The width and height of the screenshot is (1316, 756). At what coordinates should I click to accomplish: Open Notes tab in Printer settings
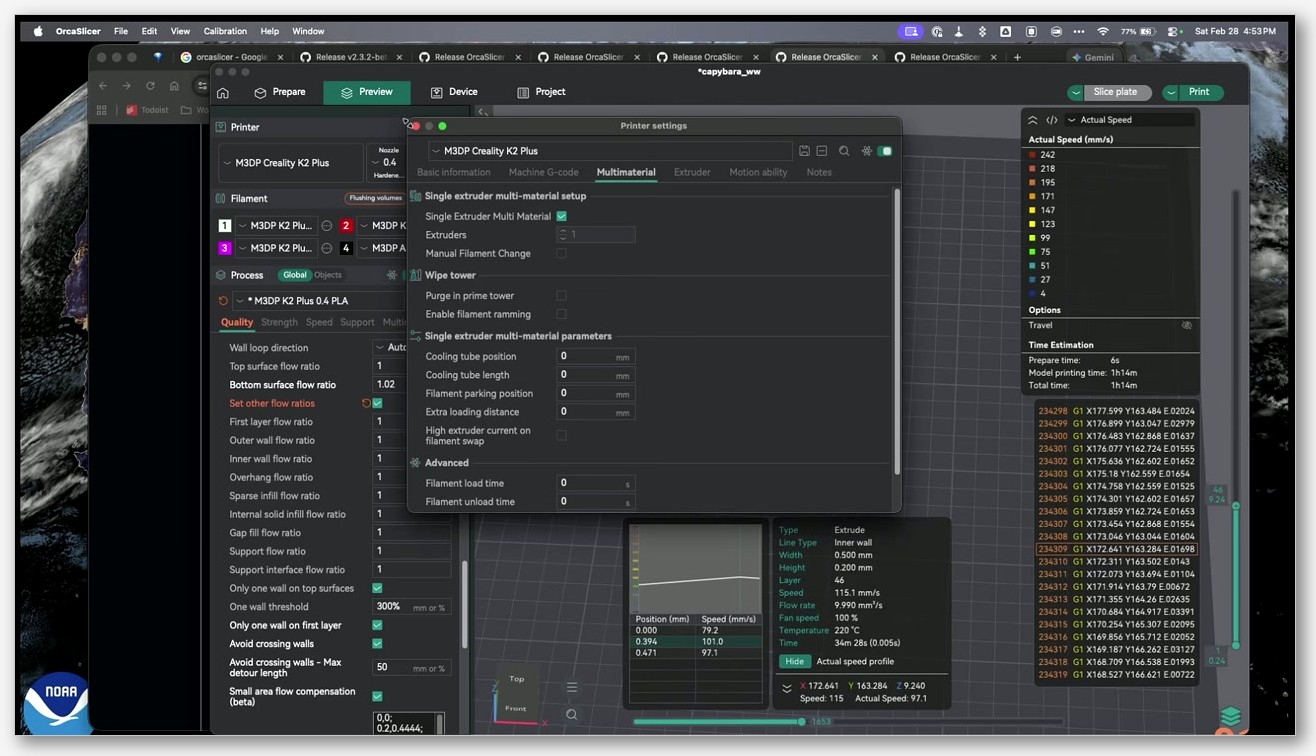click(x=819, y=172)
